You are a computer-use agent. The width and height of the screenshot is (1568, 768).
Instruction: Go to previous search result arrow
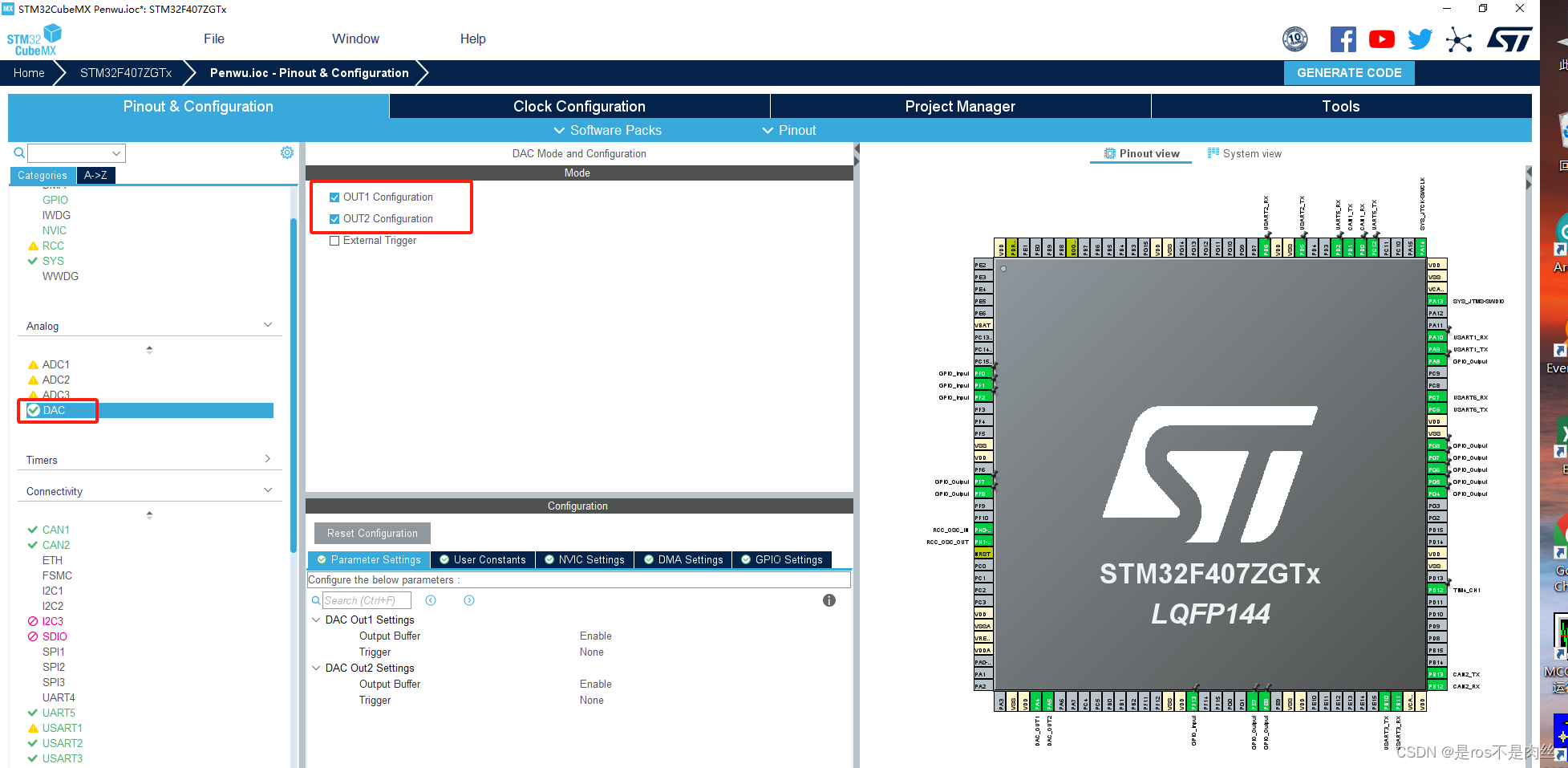pyautogui.click(x=431, y=600)
